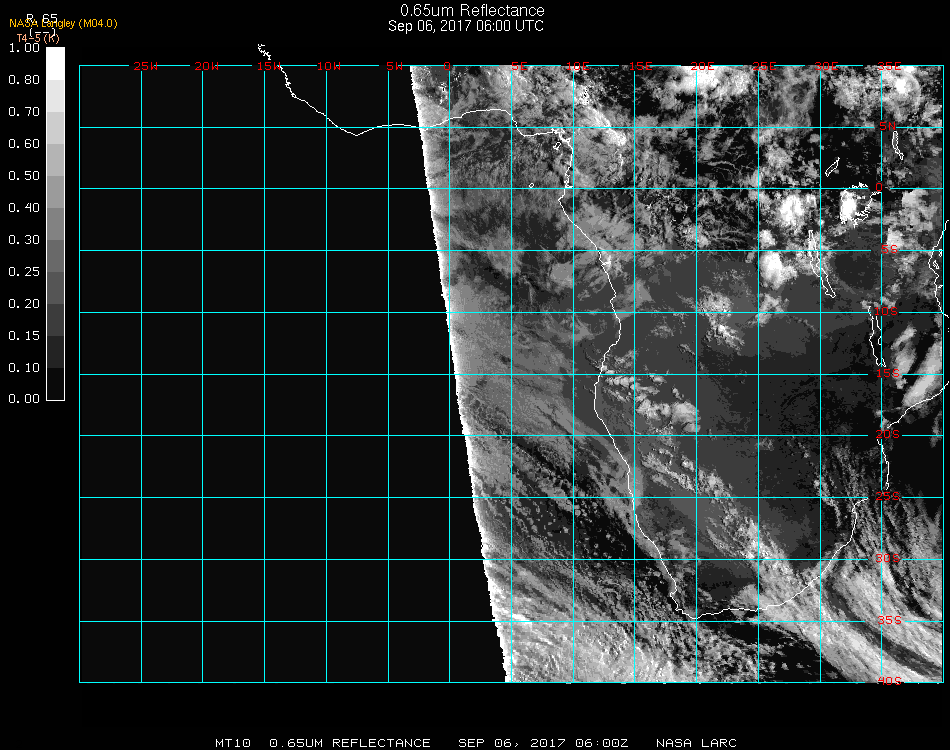The height and width of the screenshot is (750, 950).
Task: Click the 10S latitude label
Action: pos(886,311)
